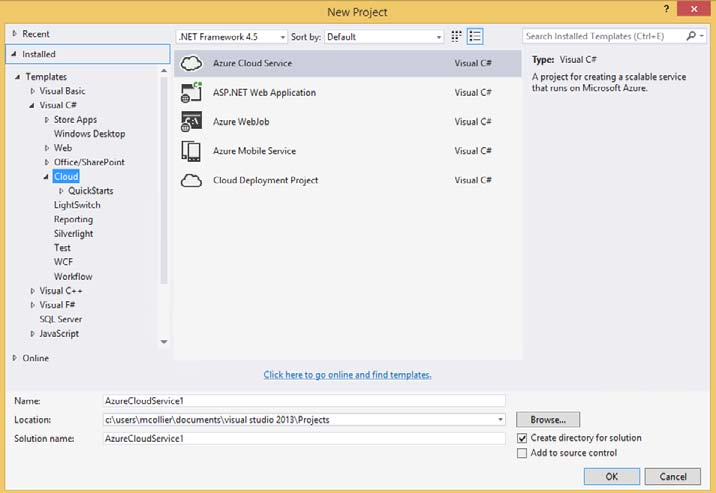
Task: Uncheck Create directory for solution
Action: 522,438
